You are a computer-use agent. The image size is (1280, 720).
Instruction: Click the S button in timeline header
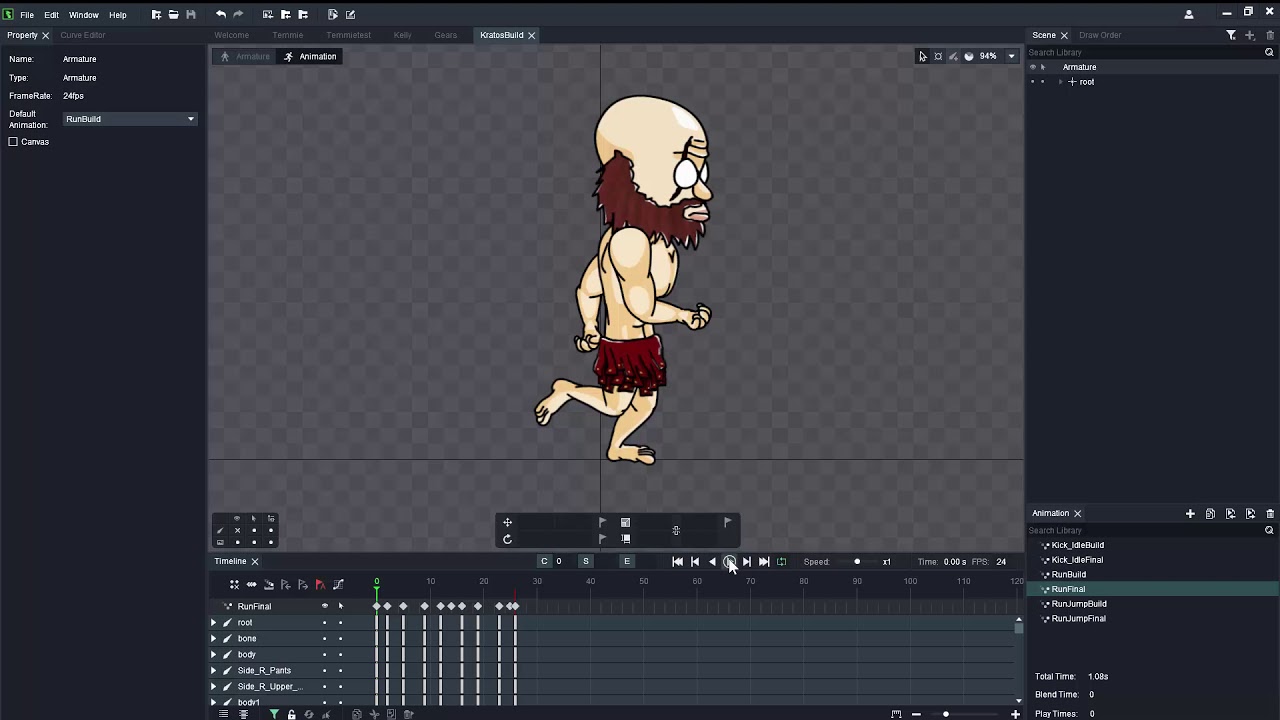point(586,562)
